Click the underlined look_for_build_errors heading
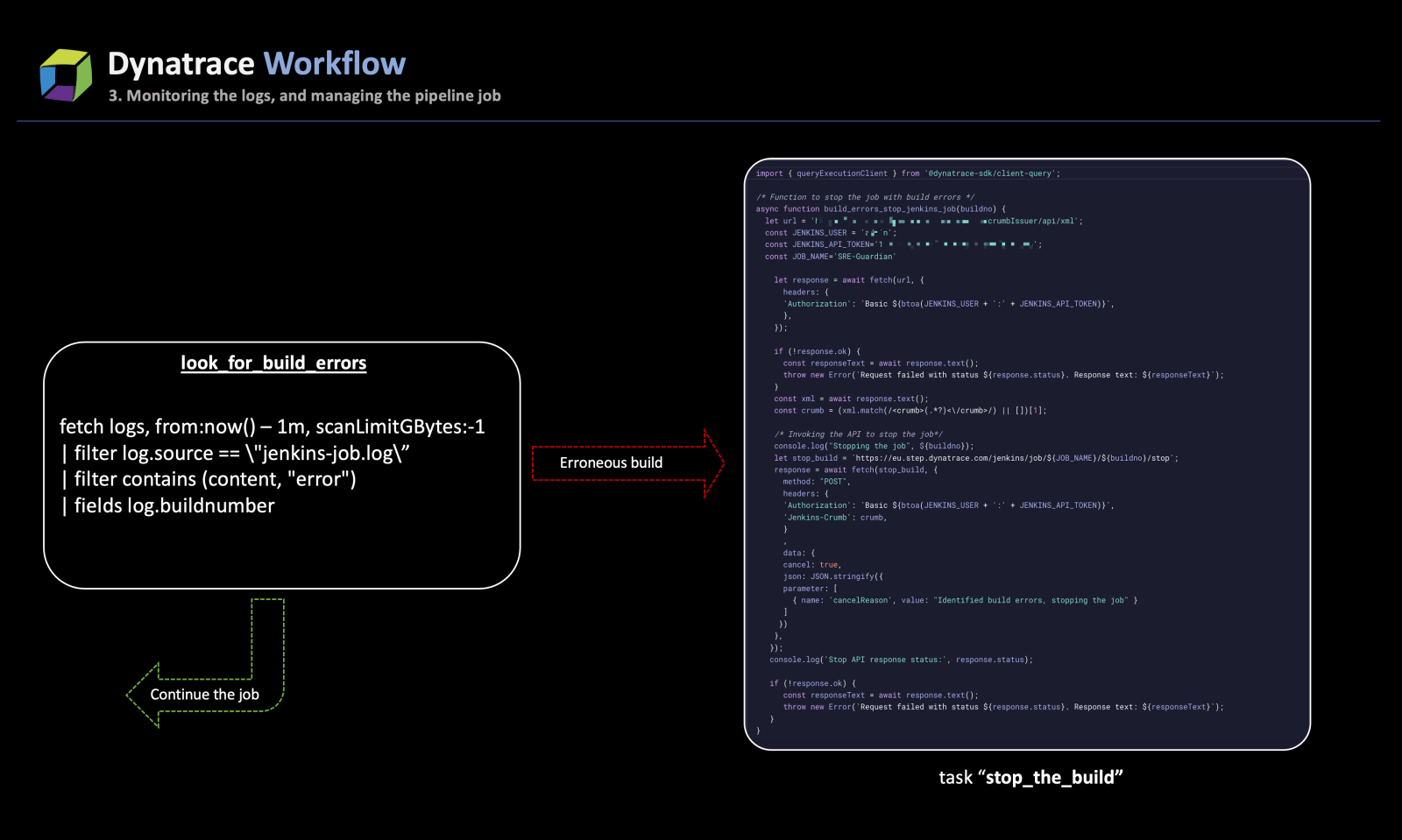 [x=273, y=362]
